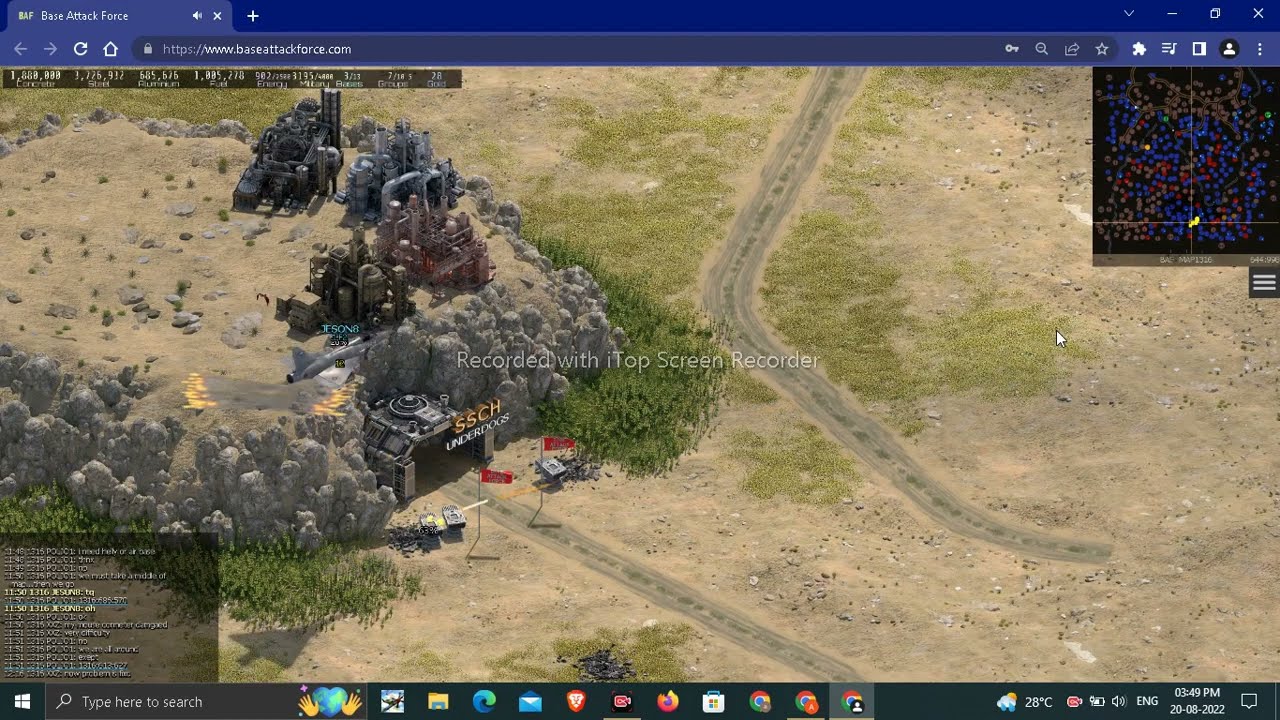Share this page via share icon
Viewport: 1280px width, 720px height.
1072,49
